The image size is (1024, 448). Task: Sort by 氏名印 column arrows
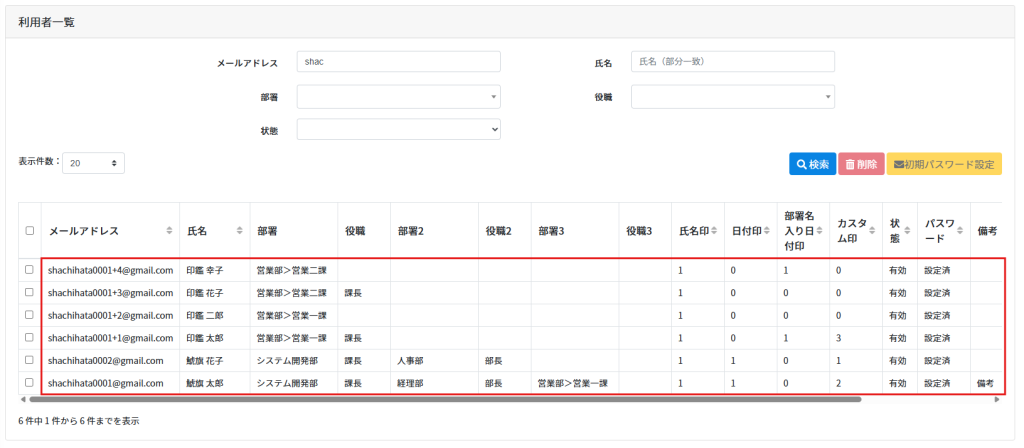(x=714, y=231)
